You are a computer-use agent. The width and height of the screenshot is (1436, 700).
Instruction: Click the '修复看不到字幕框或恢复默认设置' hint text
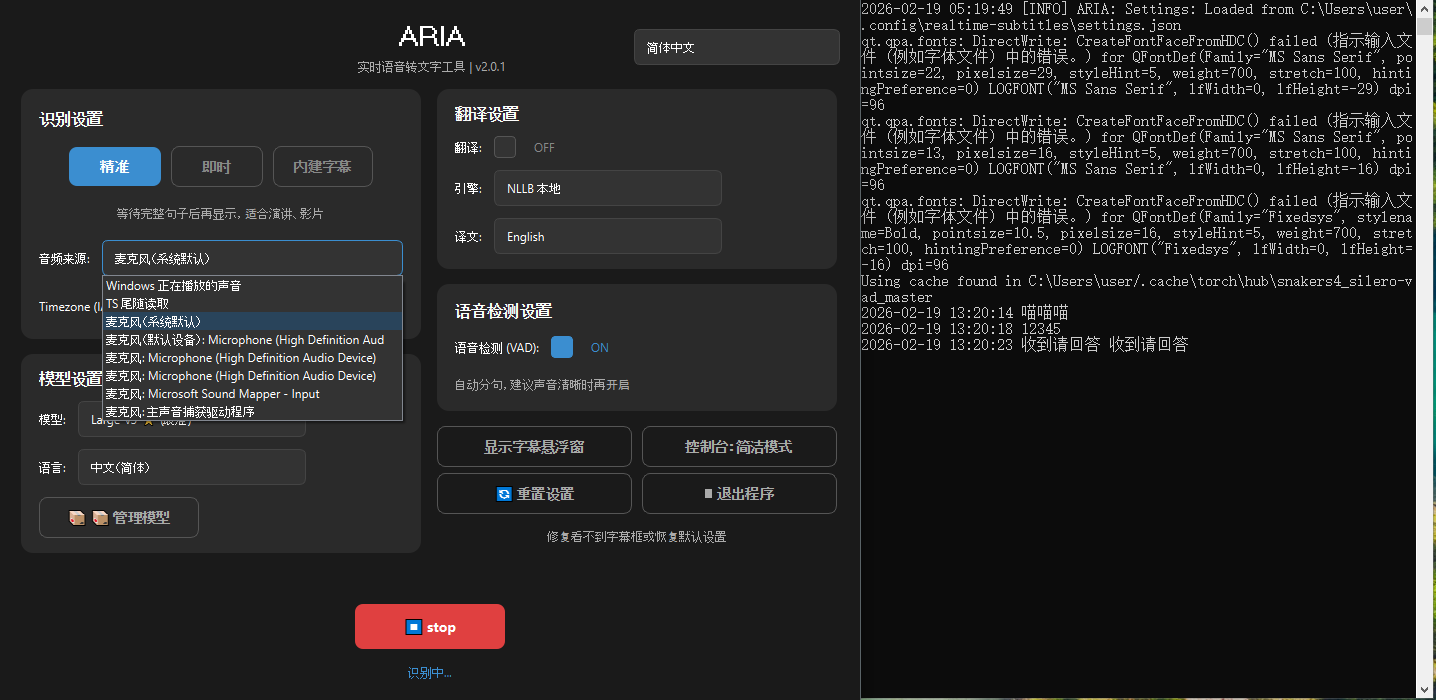[636, 537]
